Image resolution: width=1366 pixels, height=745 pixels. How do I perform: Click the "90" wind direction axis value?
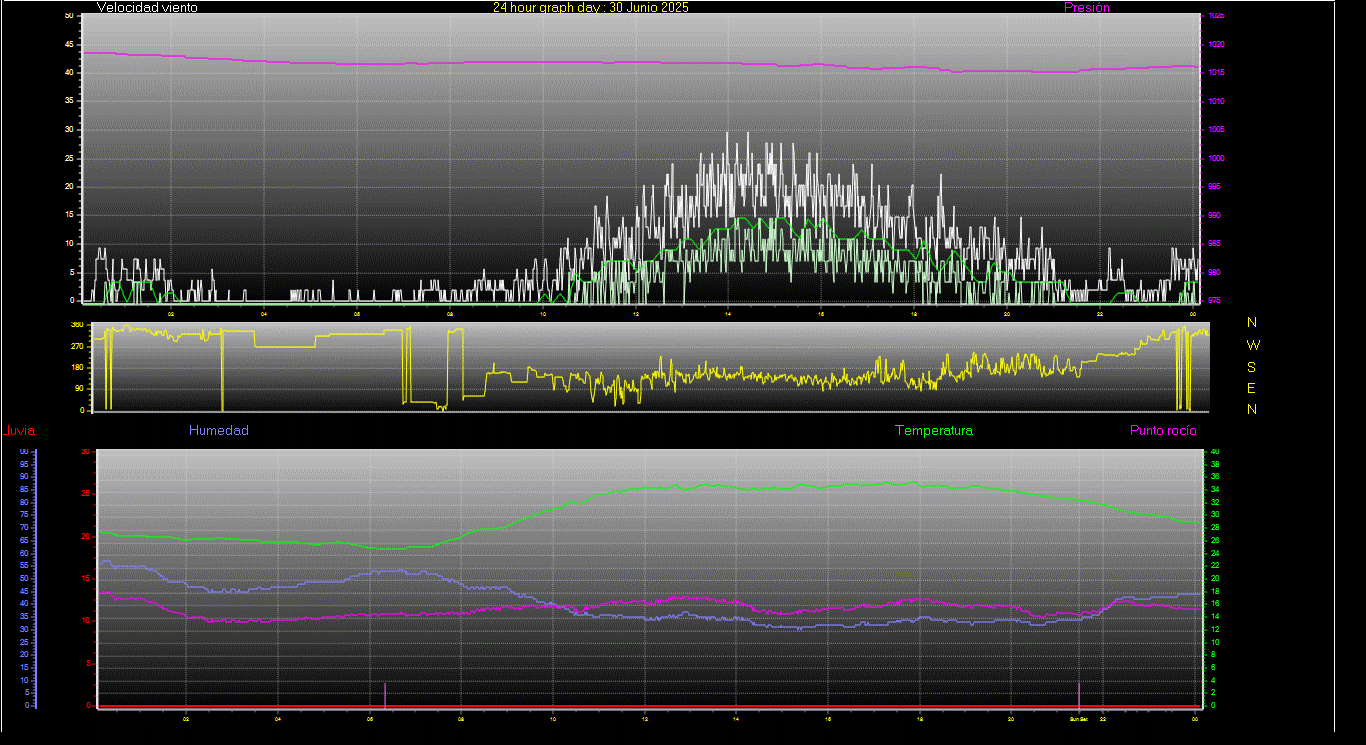78,389
